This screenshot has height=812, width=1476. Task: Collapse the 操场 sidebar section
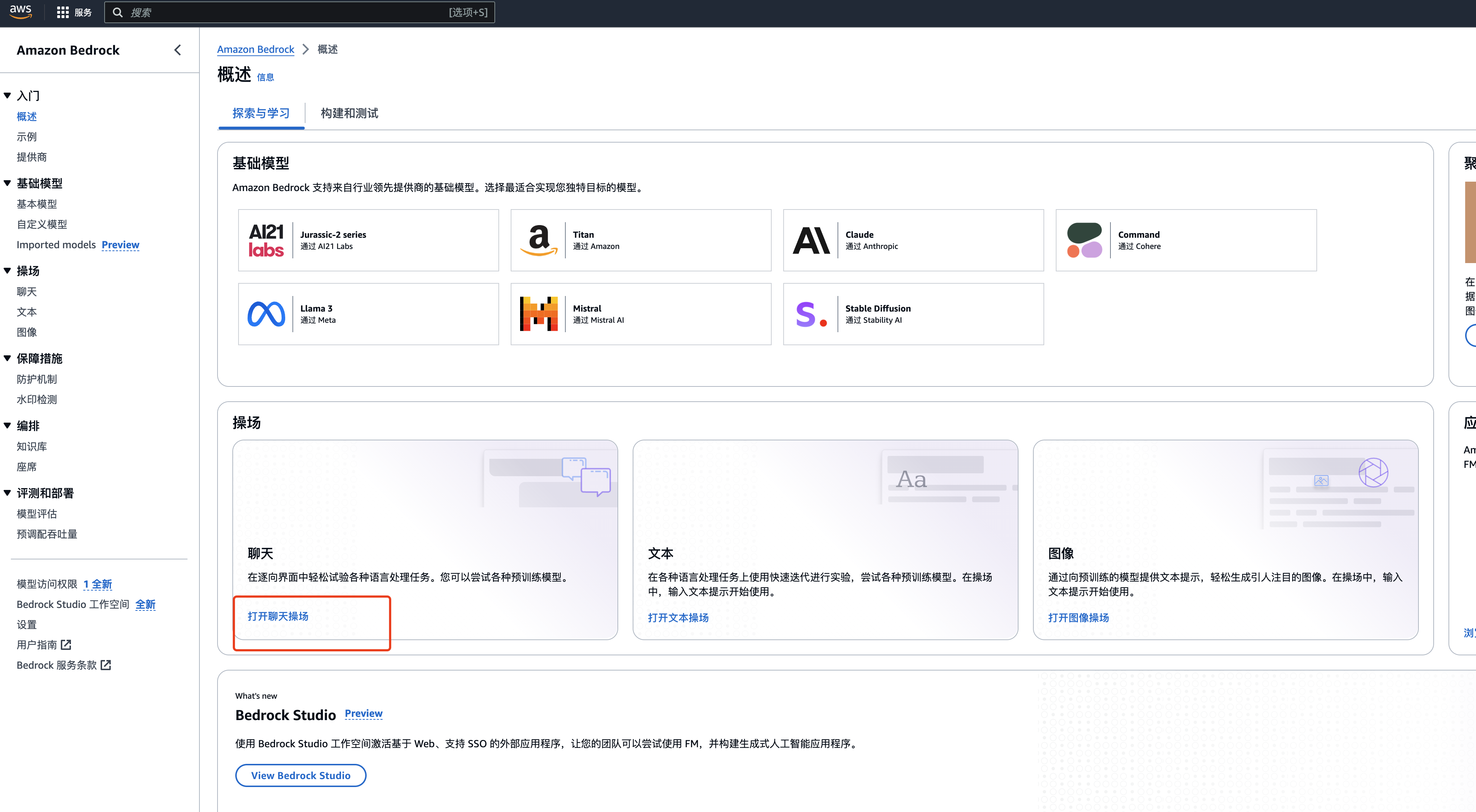click(8, 270)
